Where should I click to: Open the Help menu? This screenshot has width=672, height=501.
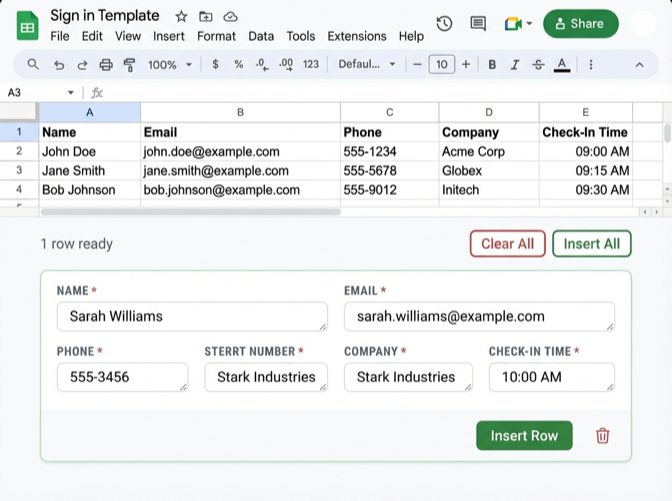click(x=411, y=36)
